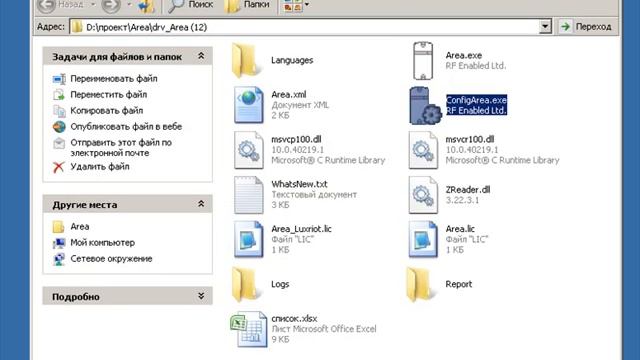Click the Копировать файл link
640x360 pixels.
(107, 111)
